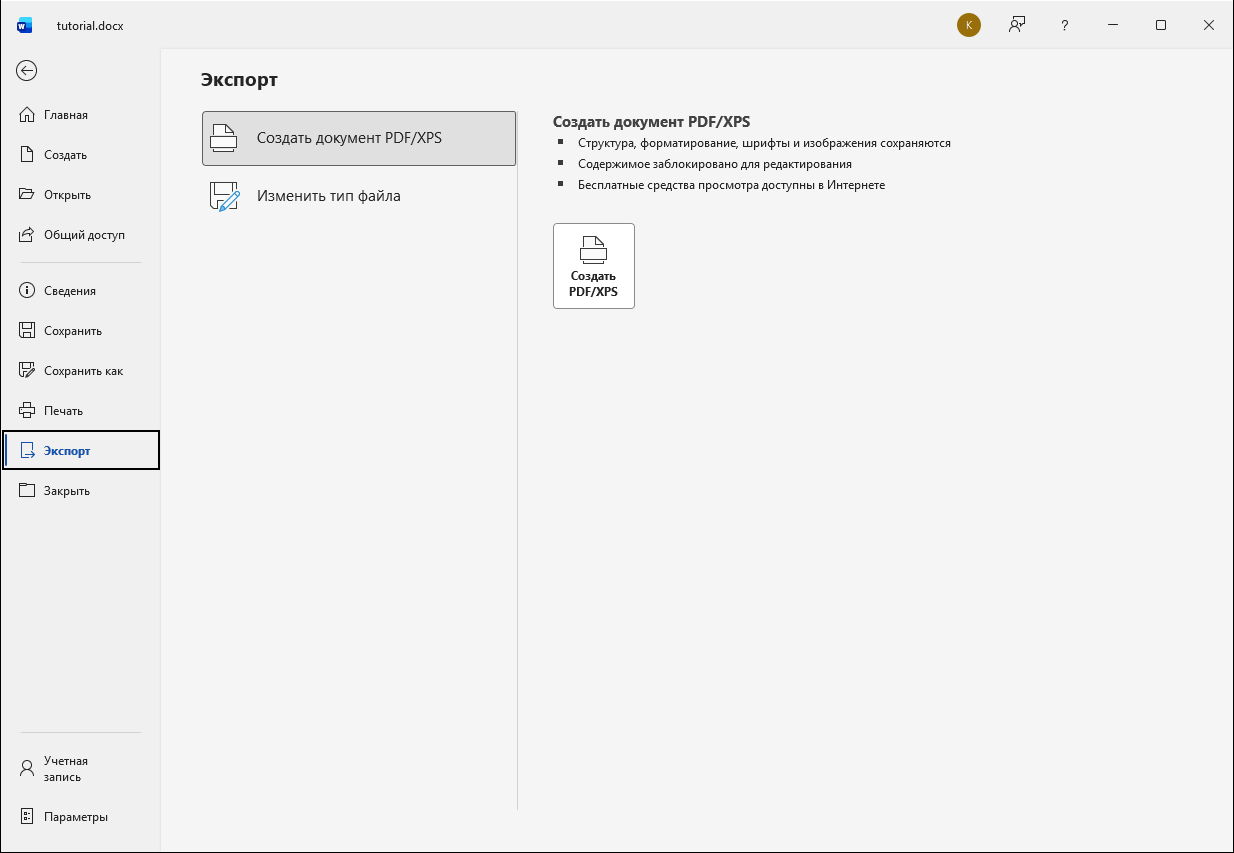Open Общий доступ sharing options
1234x853 pixels.
[x=80, y=235]
